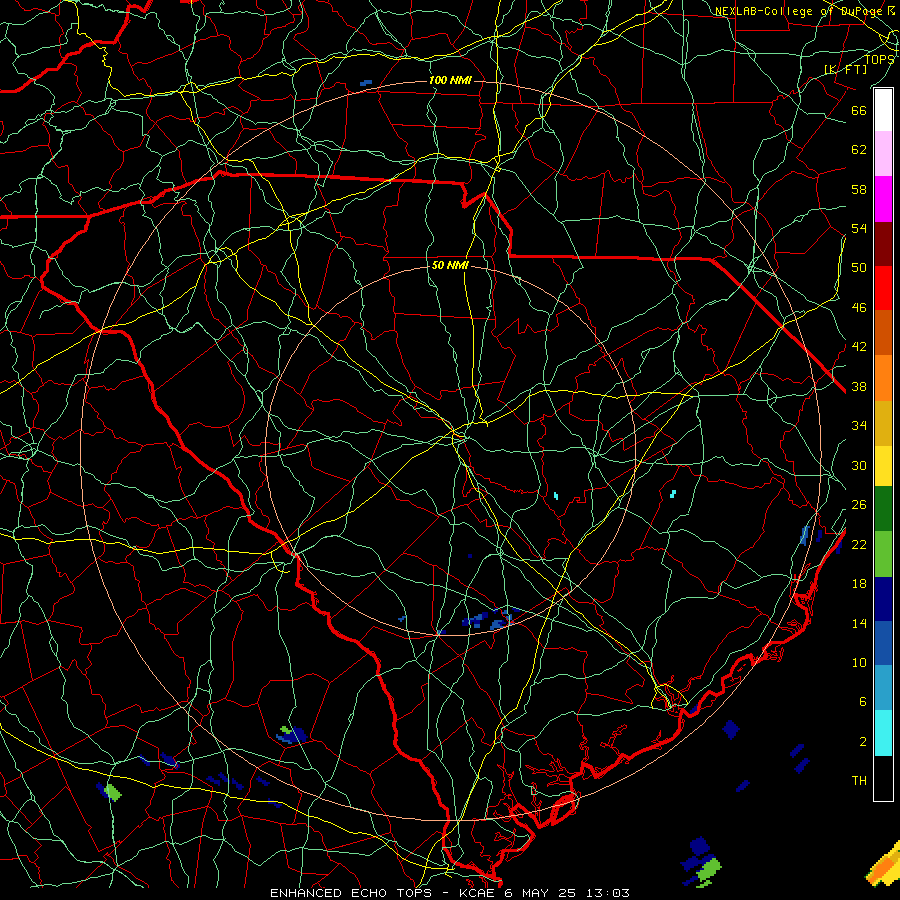
Task: Click the legend value "34"
Action: coord(859,425)
